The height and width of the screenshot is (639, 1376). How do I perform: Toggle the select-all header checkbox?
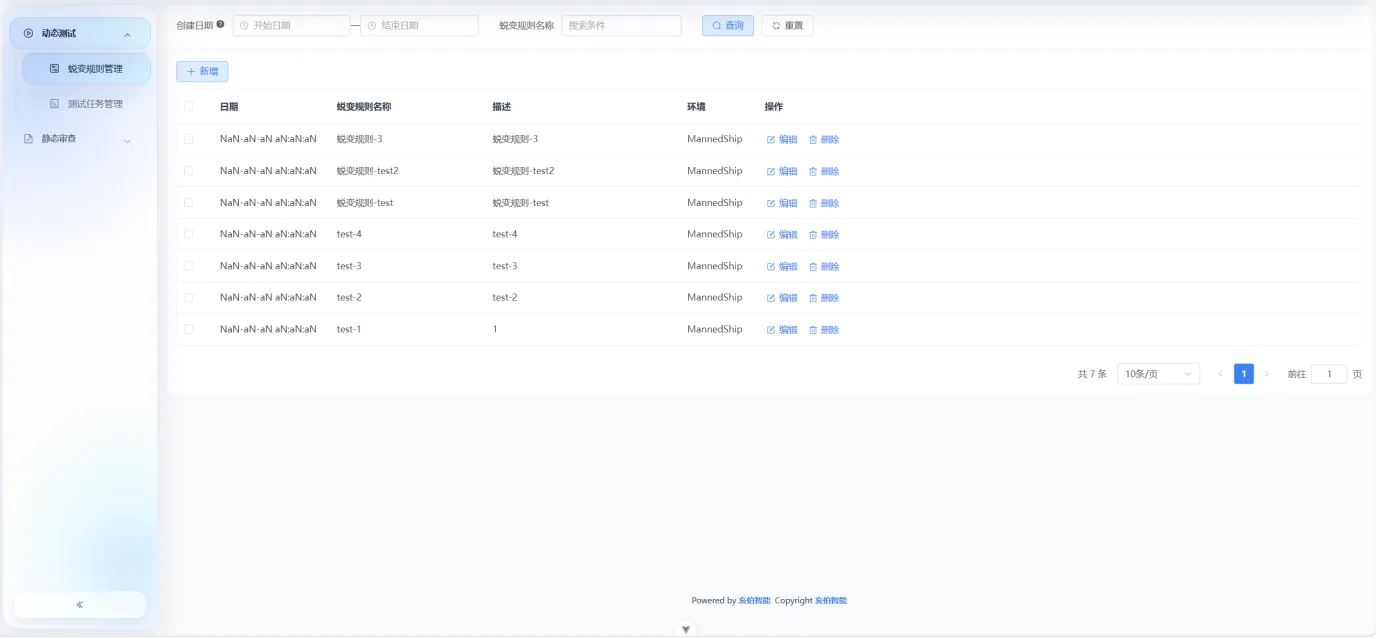pos(188,106)
